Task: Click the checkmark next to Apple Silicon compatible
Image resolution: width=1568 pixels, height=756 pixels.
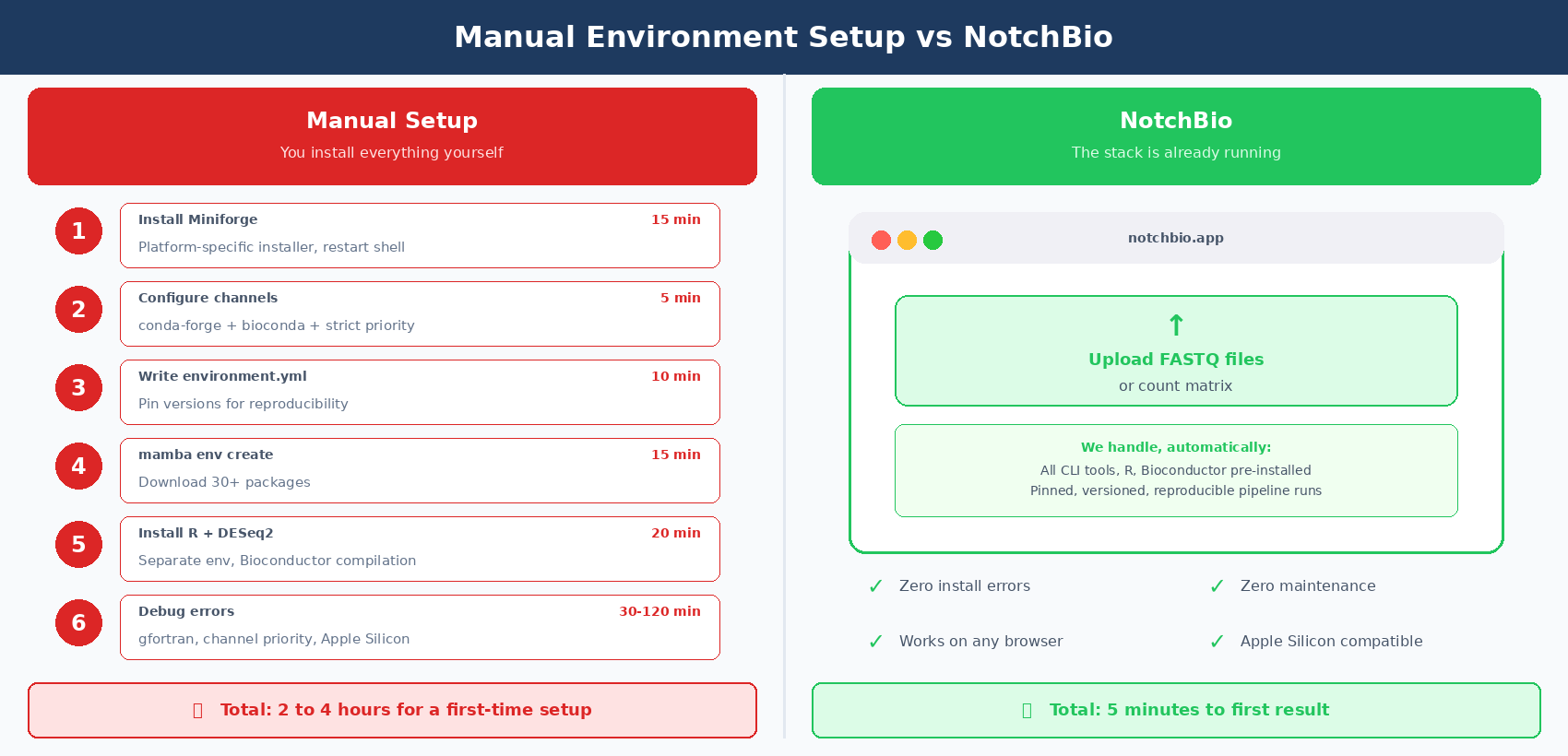Action: [x=1217, y=642]
